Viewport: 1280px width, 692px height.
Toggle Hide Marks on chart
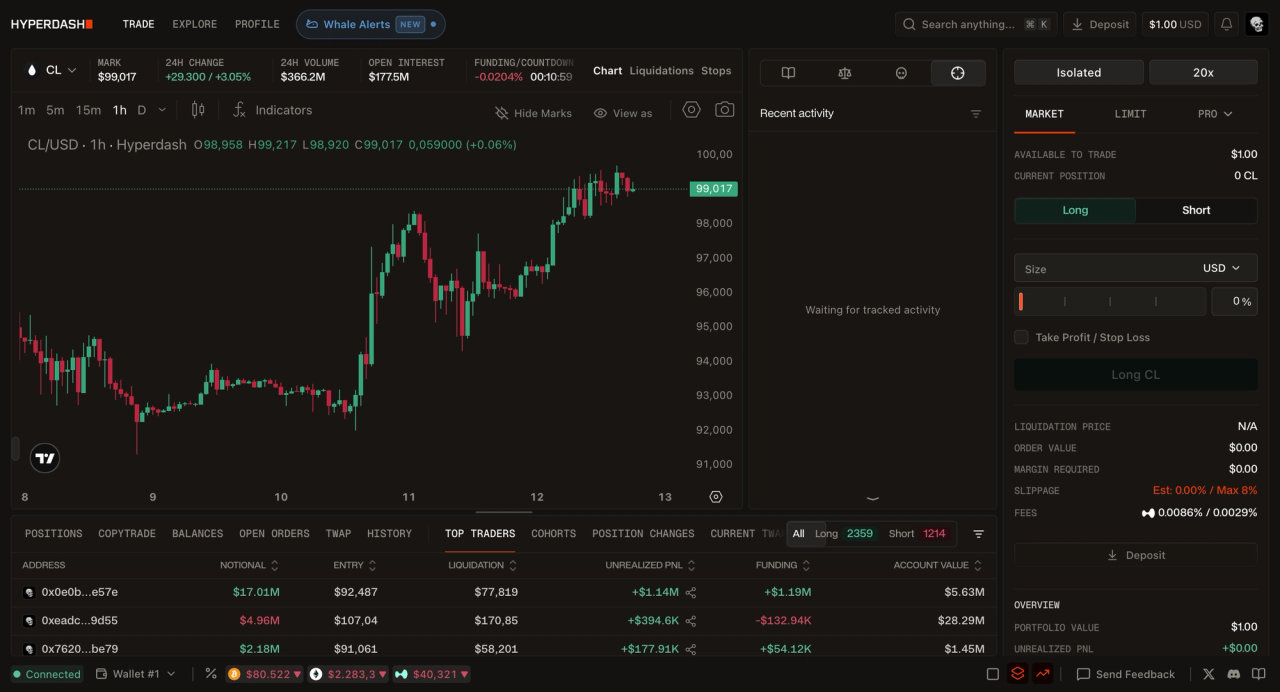coord(533,113)
